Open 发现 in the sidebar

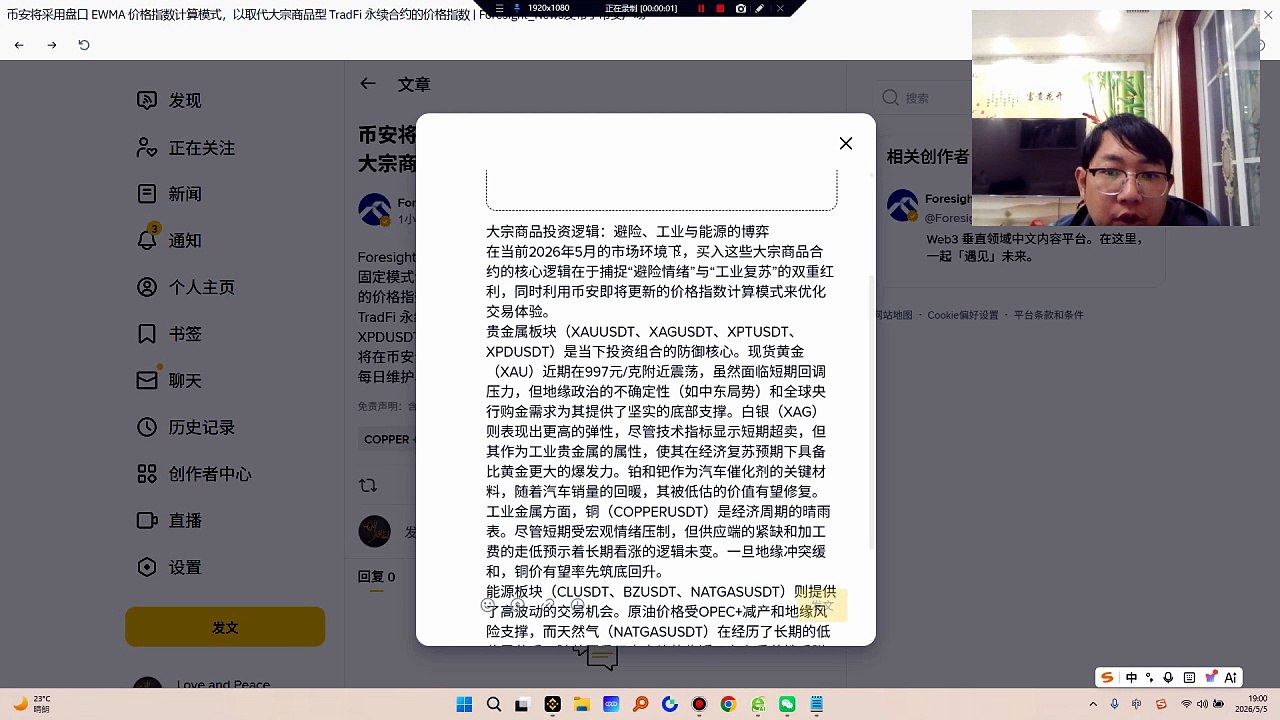pyautogui.click(x=169, y=100)
